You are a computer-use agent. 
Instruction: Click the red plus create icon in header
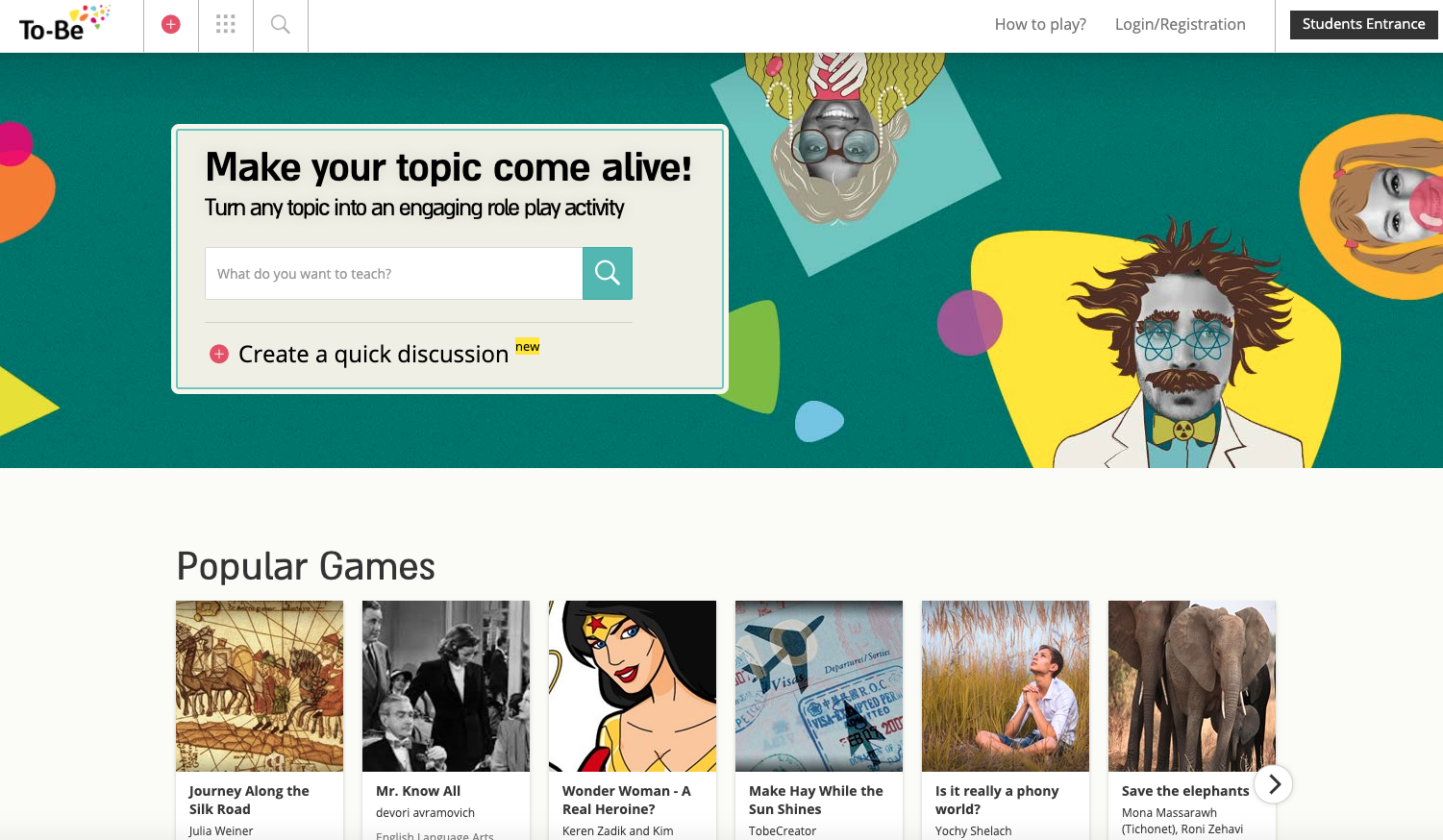171,25
